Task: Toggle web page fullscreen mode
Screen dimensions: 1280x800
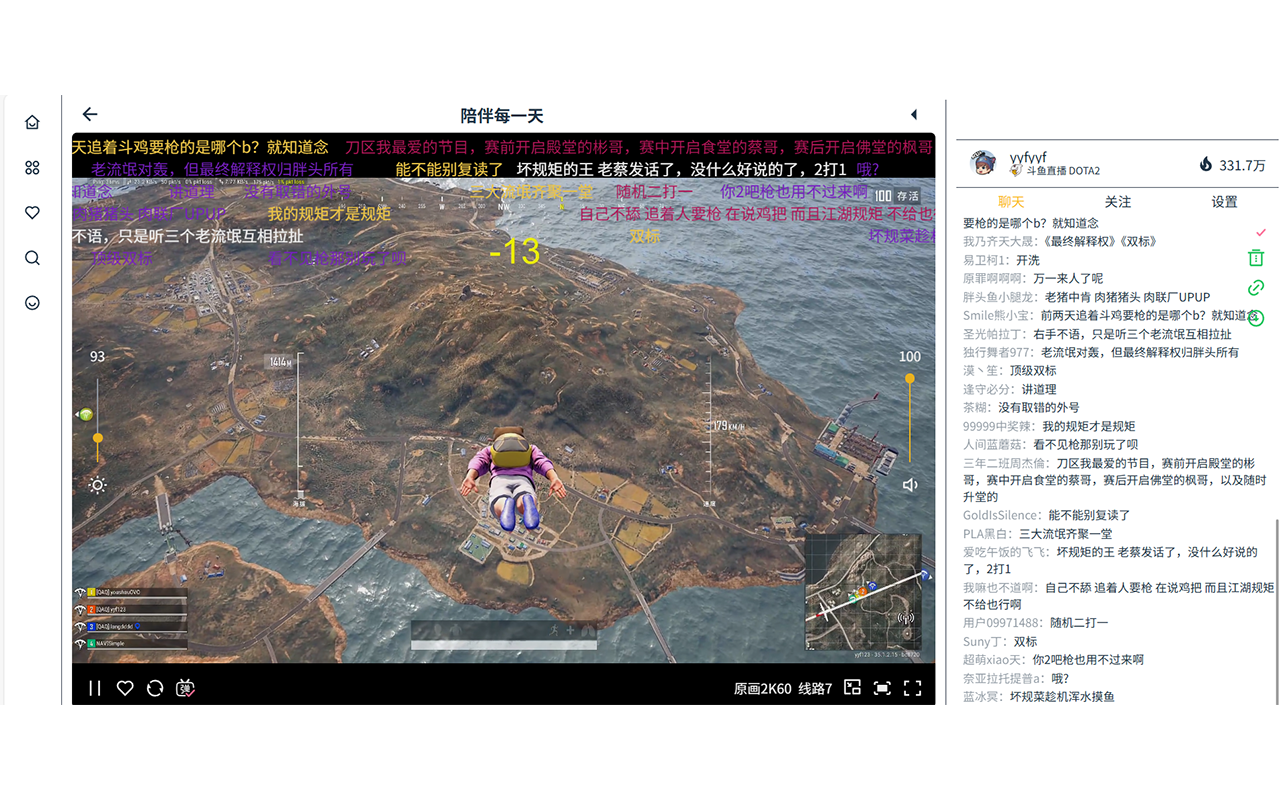Action: 882,688
